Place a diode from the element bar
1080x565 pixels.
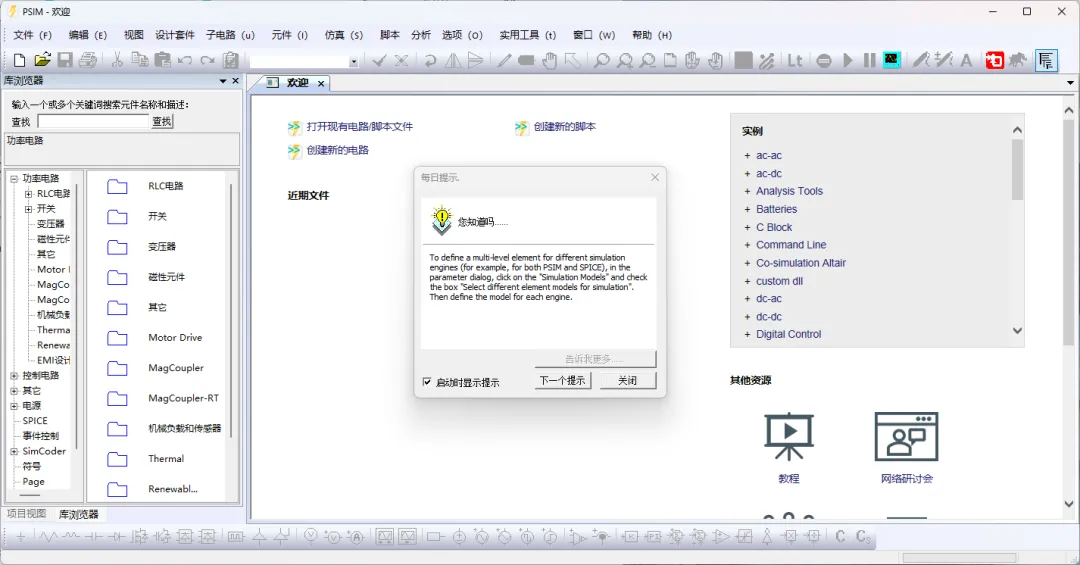click(x=116, y=536)
